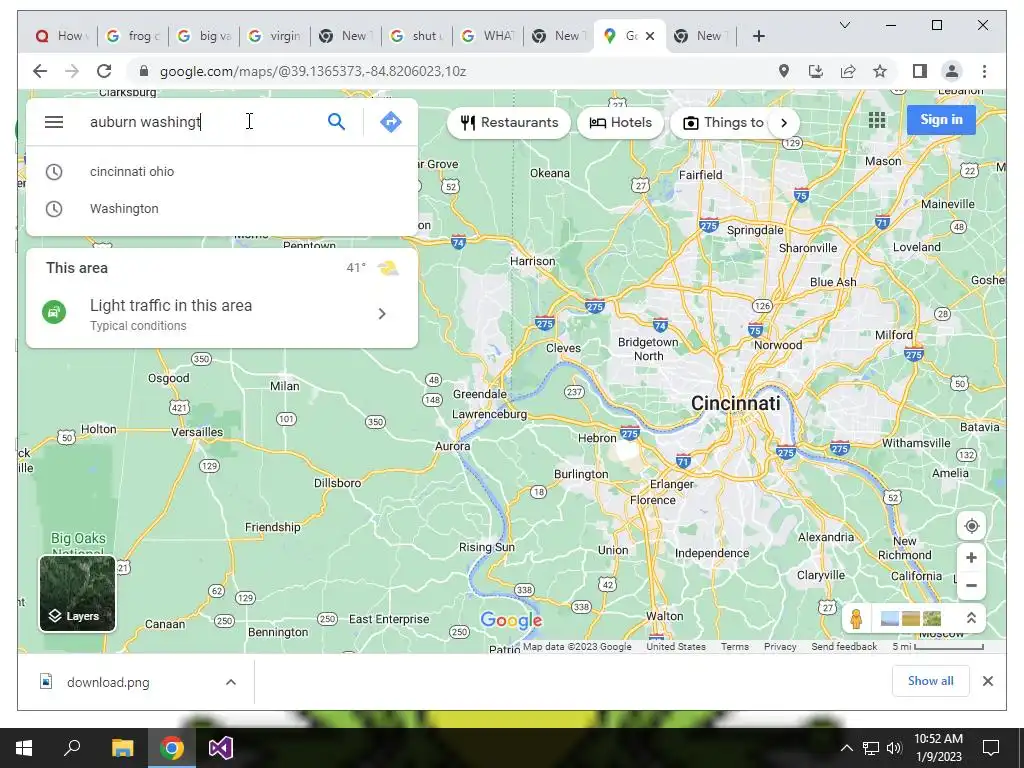Switch to the "frog" Google tab
The width and height of the screenshot is (1024, 768).
click(133, 36)
